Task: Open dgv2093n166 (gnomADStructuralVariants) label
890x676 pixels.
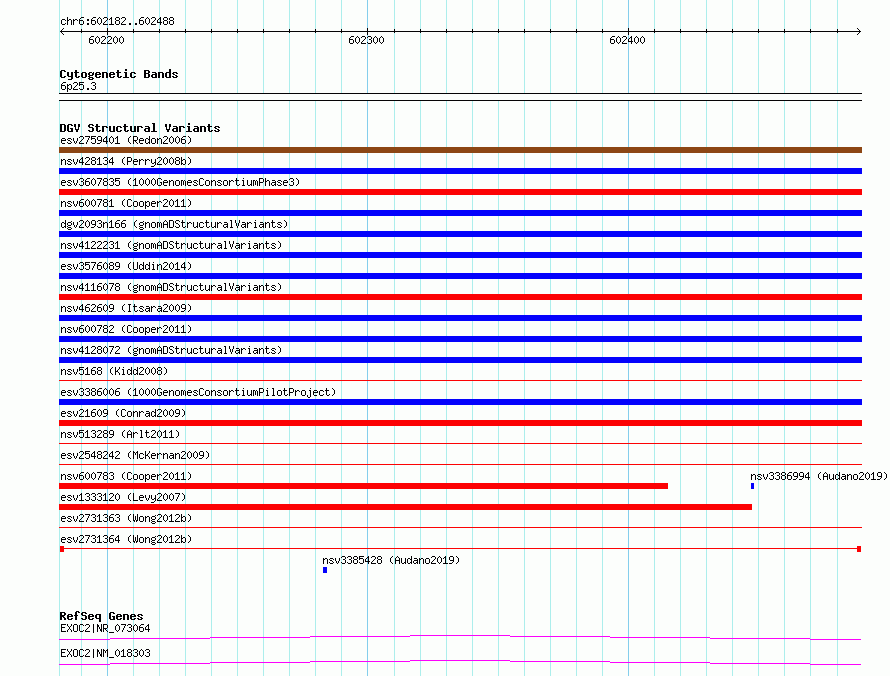Action: [174, 224]
